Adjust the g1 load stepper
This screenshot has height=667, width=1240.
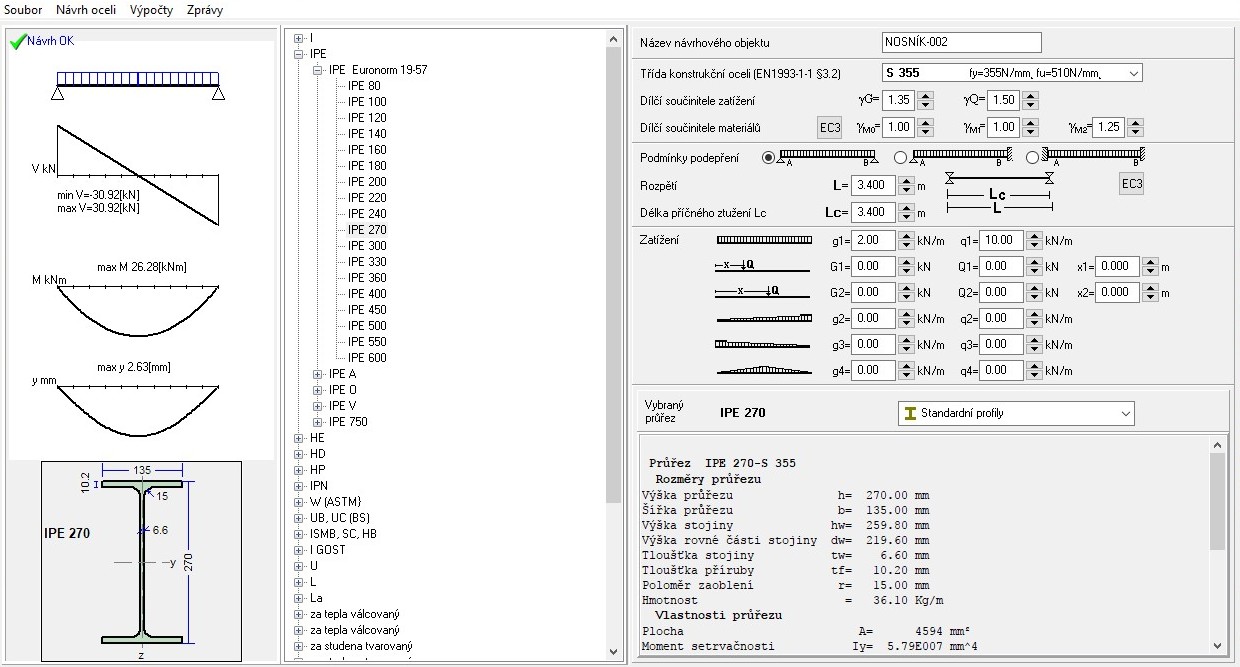click(x=906, y=240)
